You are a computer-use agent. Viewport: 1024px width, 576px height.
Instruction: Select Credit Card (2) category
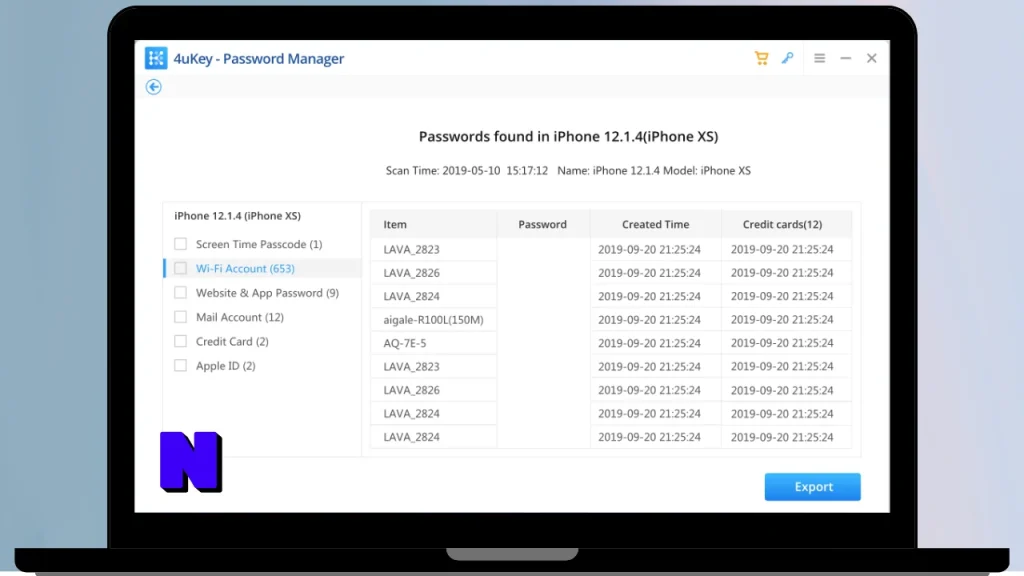pyautogui.click(x=232, y=342)
